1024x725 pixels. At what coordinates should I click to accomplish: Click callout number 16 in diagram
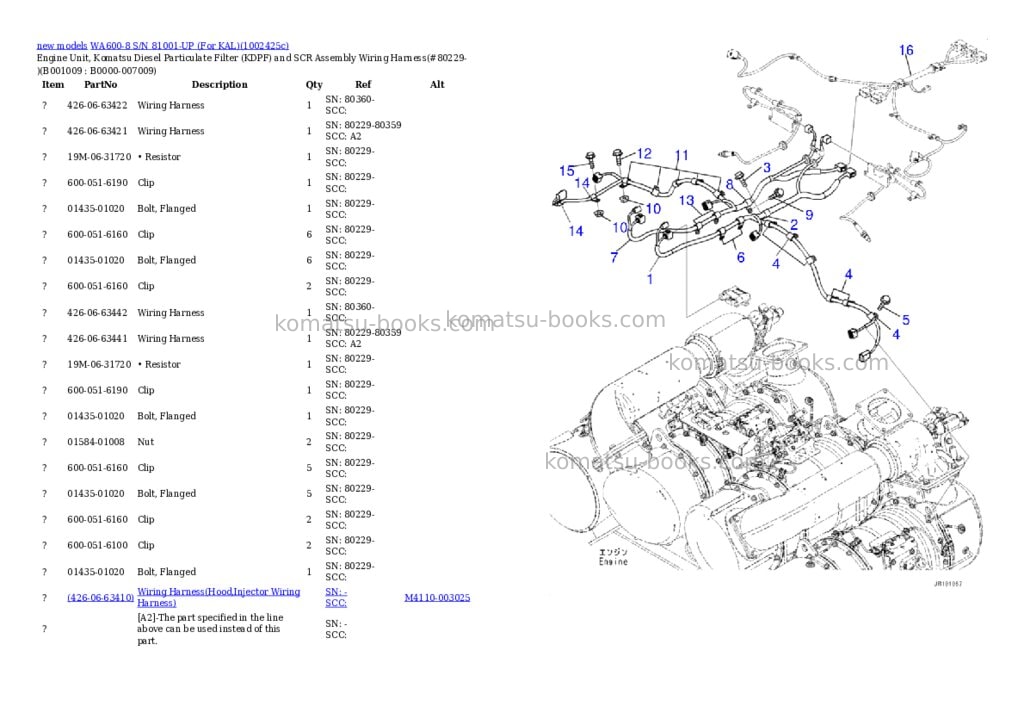click(x=906, y=50)
